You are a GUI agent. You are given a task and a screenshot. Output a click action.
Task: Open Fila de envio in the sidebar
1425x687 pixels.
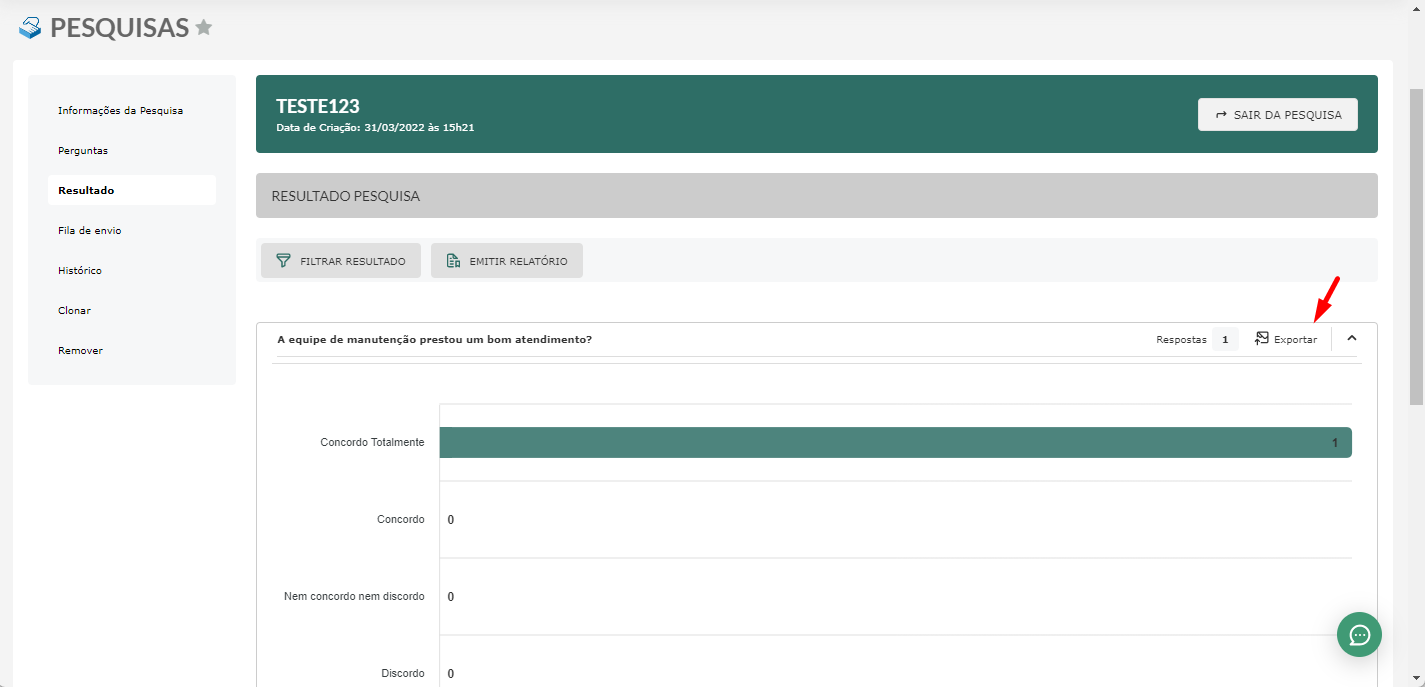(90, 230)
